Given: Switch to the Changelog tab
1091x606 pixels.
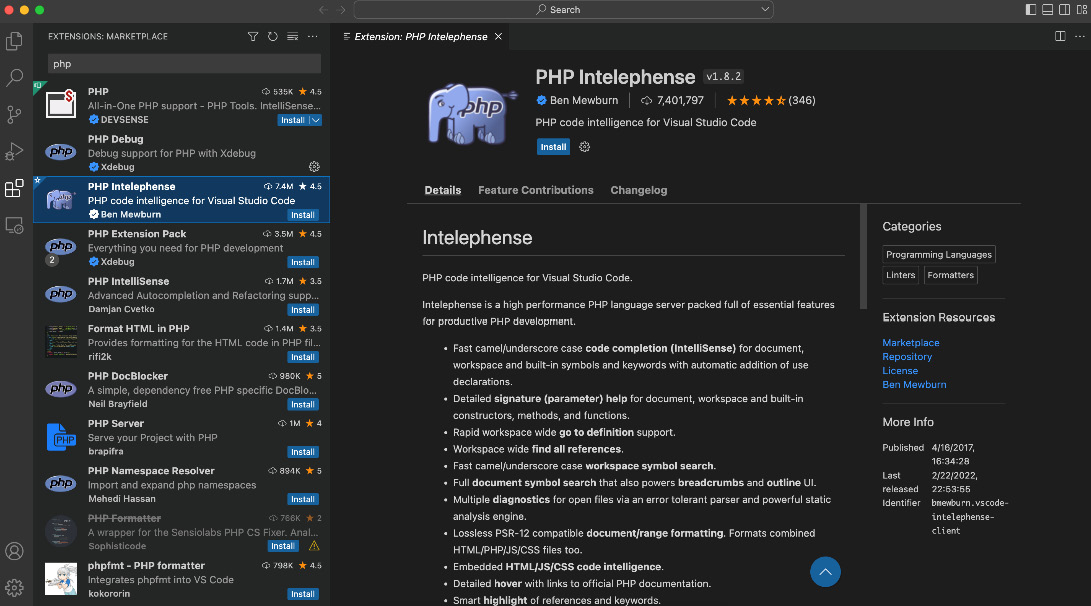Looking at the screenshot, I should tap(639, 190).
